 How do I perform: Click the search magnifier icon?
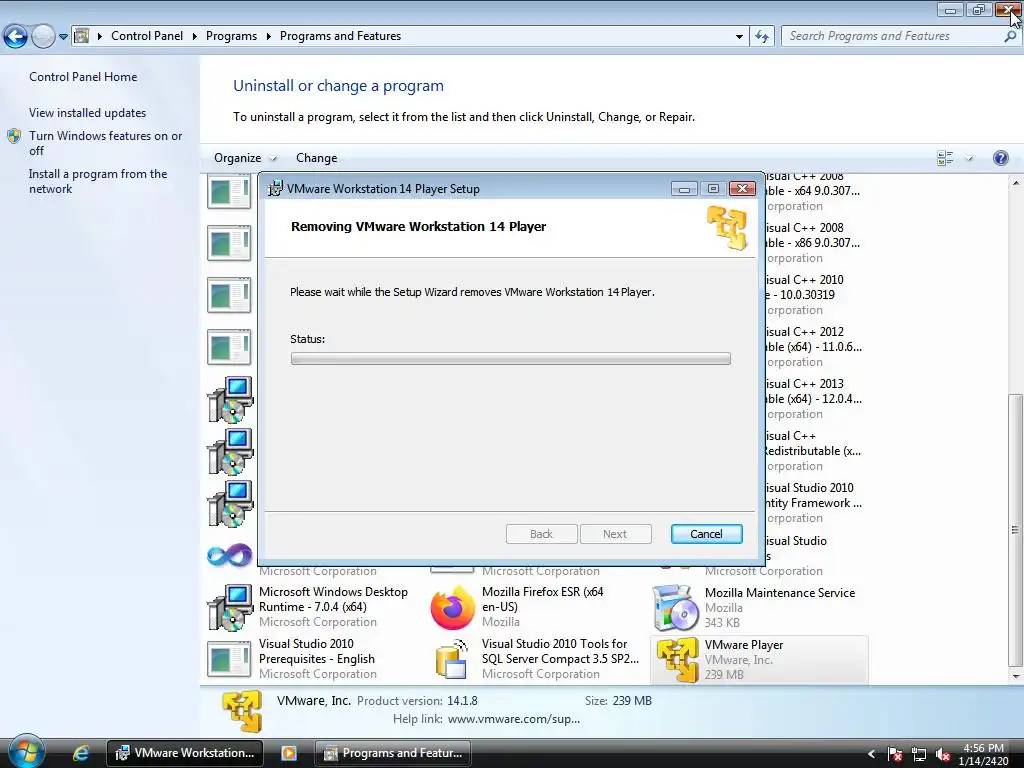[x=1010, y=37]
